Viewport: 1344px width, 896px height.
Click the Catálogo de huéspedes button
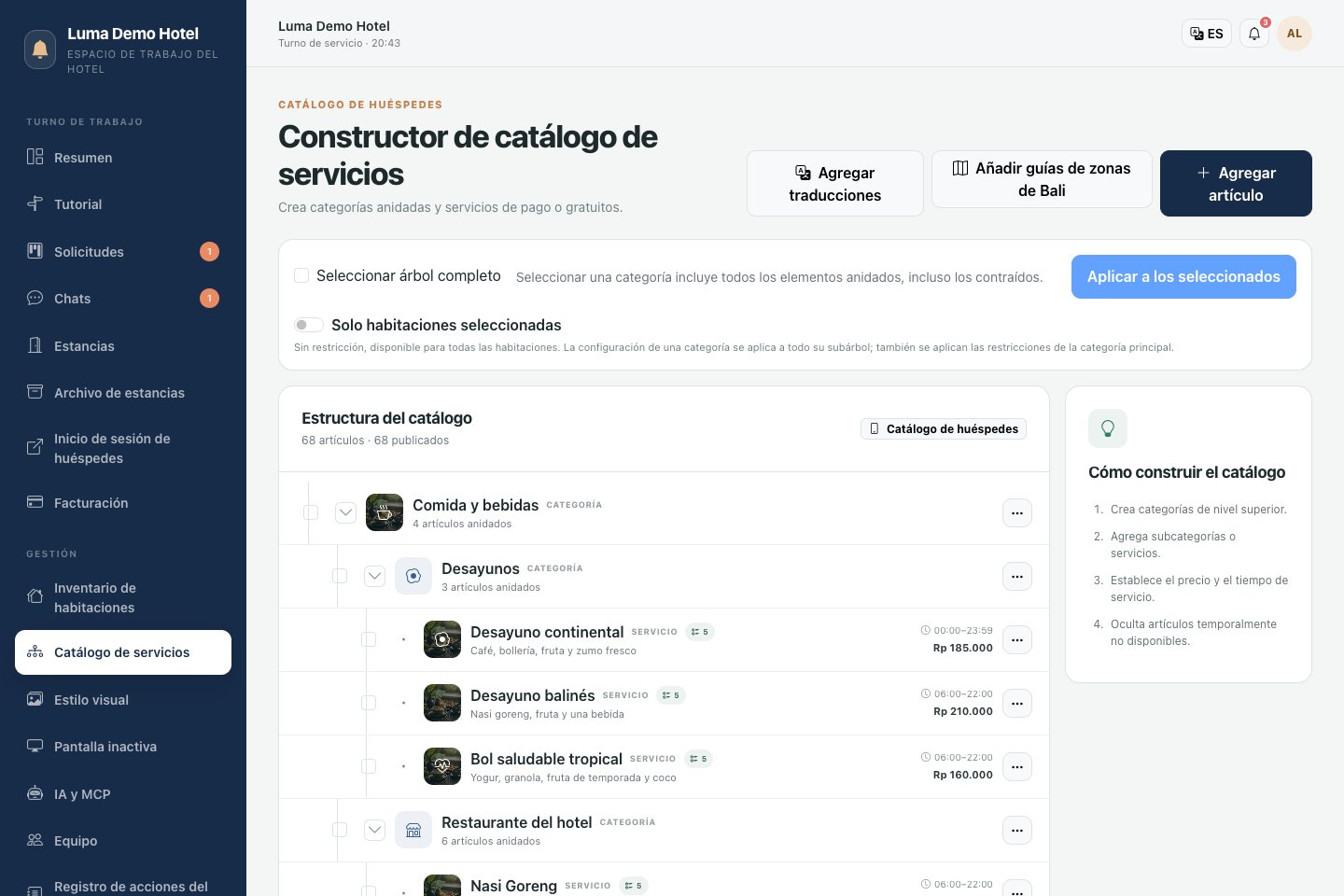pyautogui.click(x=944, y=429)
